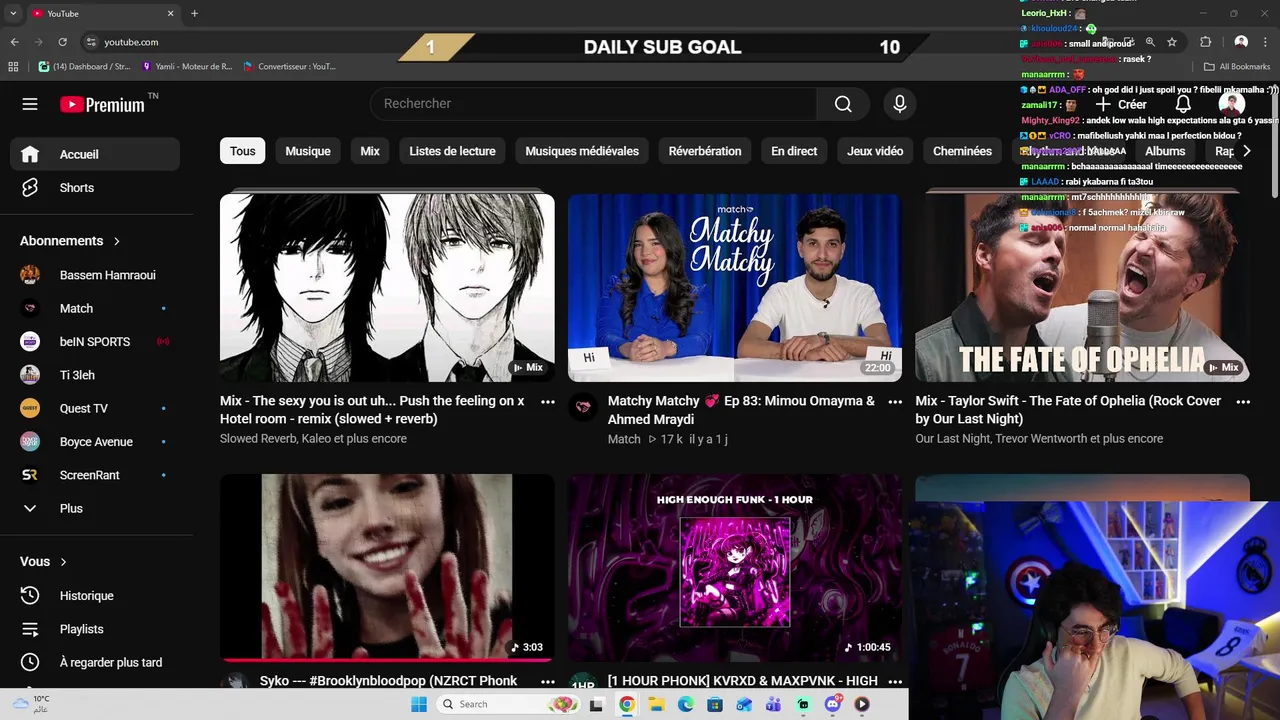The height and width of the screenshot is (720, 1280).
Task: Select the Jeux vidéo filter chip
Action: point(875,151)
